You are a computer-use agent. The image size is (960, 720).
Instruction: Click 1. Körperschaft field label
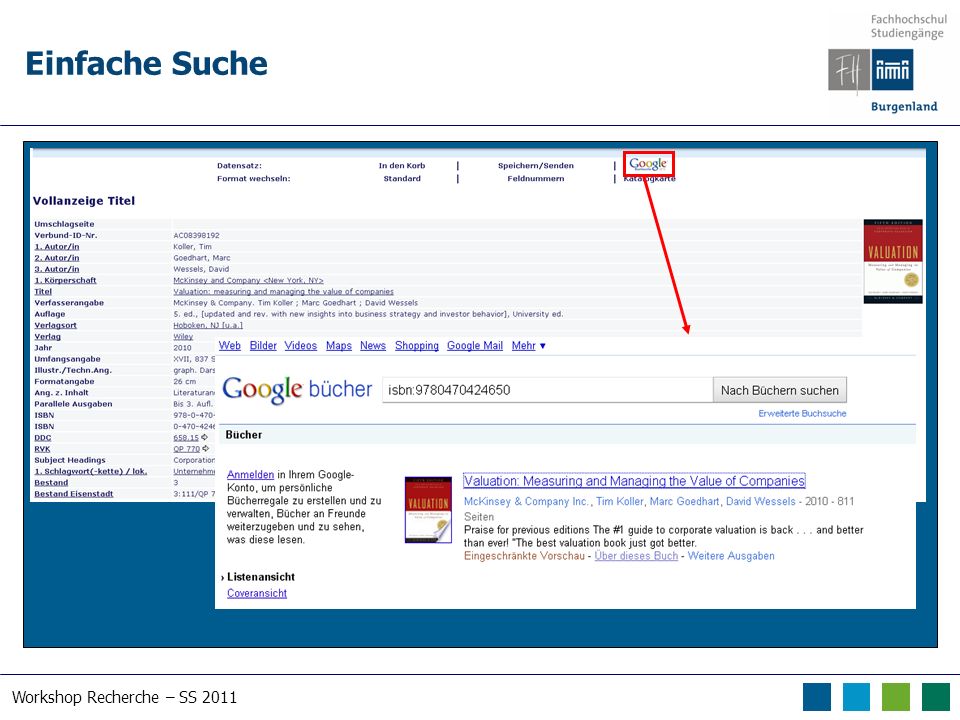tap(66, 280)
